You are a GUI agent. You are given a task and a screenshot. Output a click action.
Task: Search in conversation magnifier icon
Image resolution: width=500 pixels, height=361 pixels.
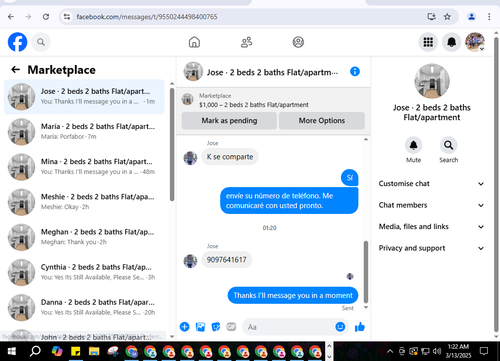(448, 145)
